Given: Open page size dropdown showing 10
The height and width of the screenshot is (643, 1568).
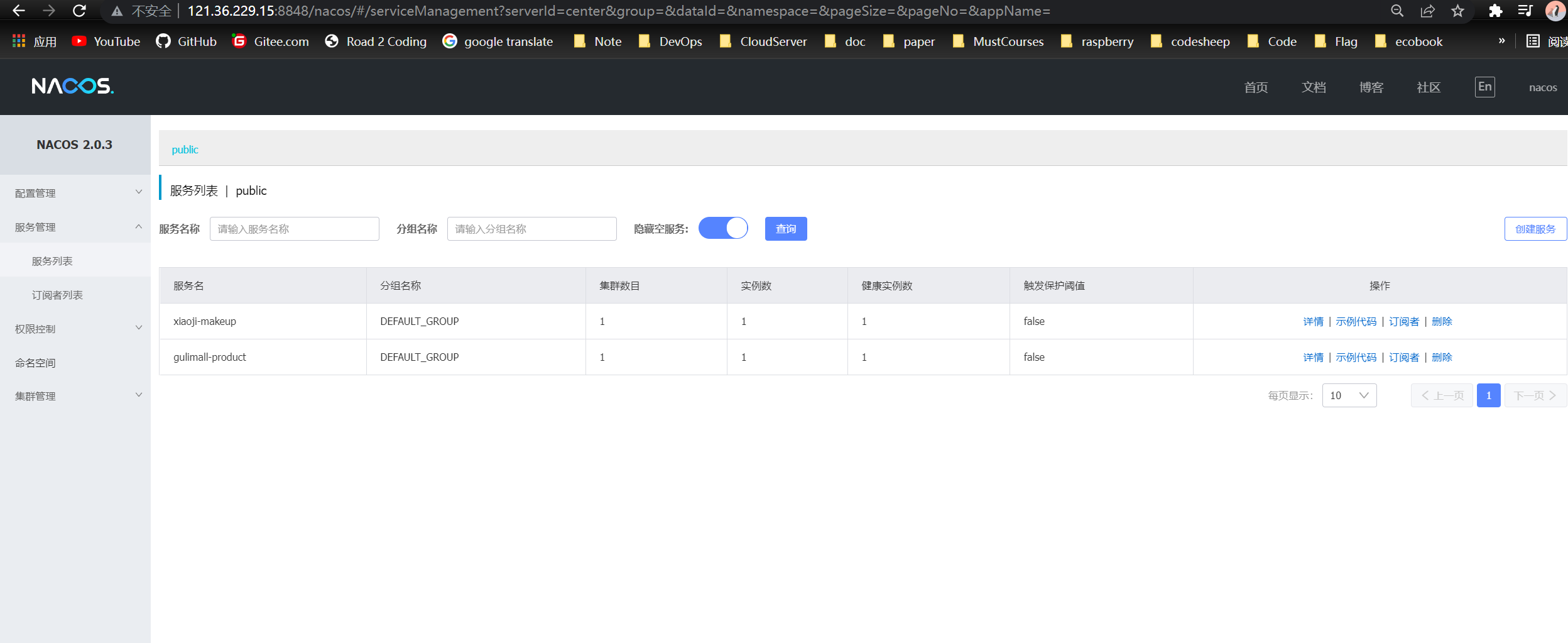Looking at the screenshot, I should tap(1349, 395).
